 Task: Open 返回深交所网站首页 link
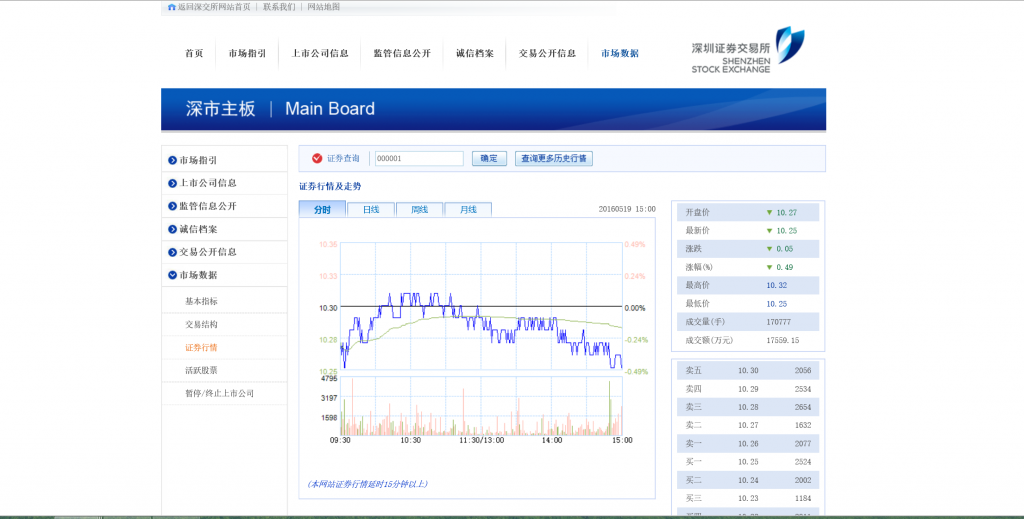click(x=214, y=7)
